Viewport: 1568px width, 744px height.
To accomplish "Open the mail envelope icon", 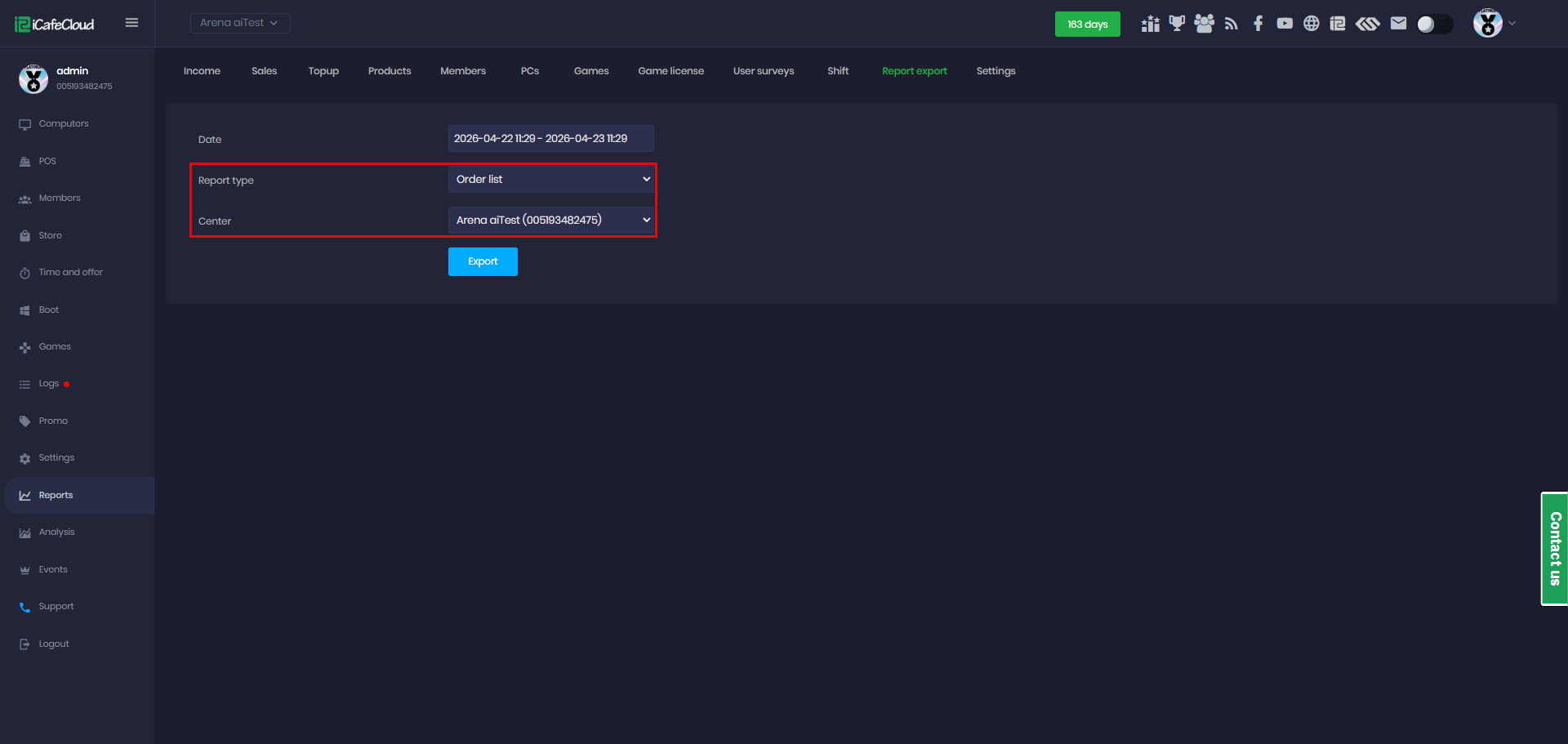I will tap(1398, 24).
